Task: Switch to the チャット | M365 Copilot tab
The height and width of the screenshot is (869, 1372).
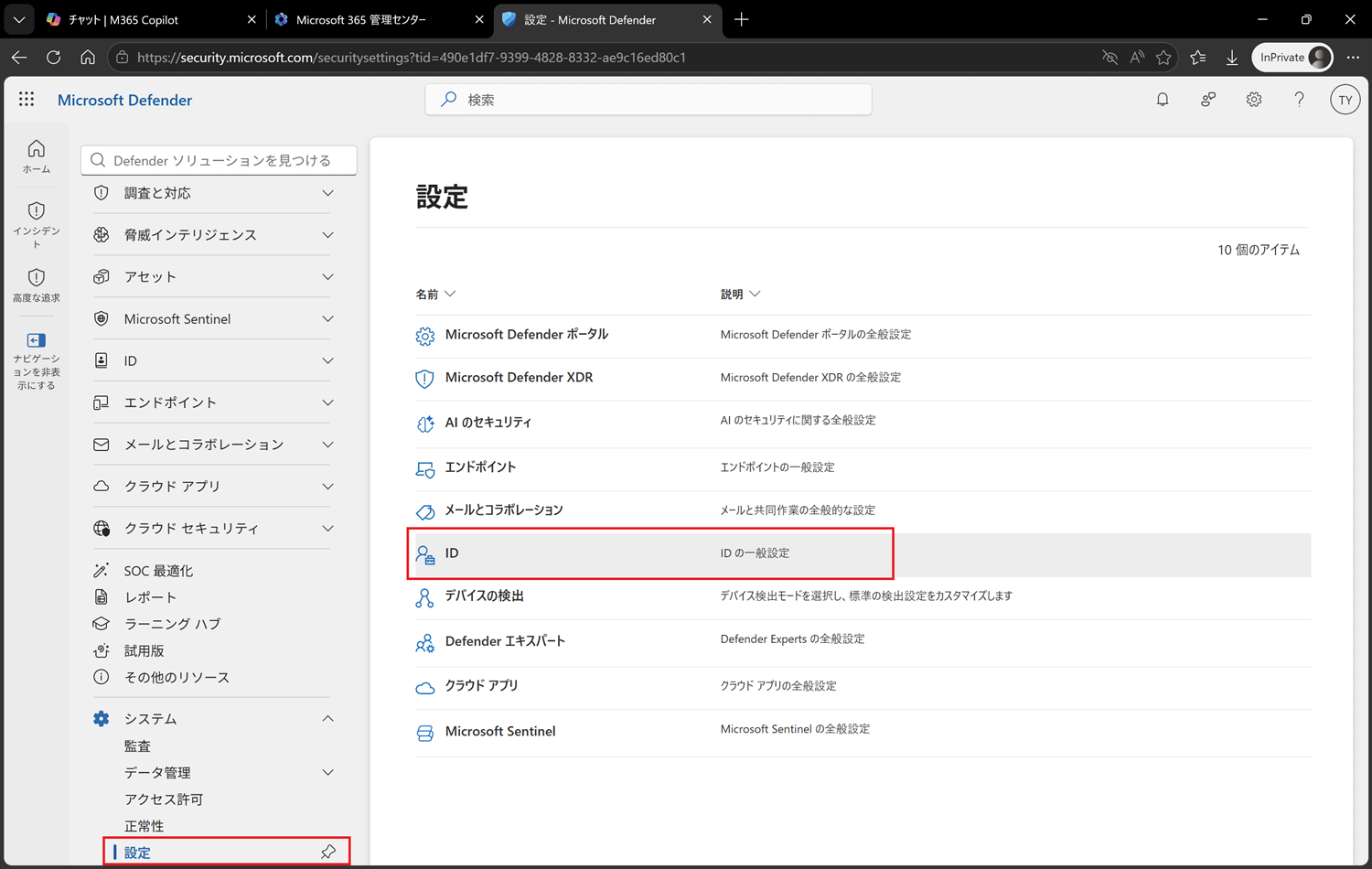Action: tap(151, 19)
